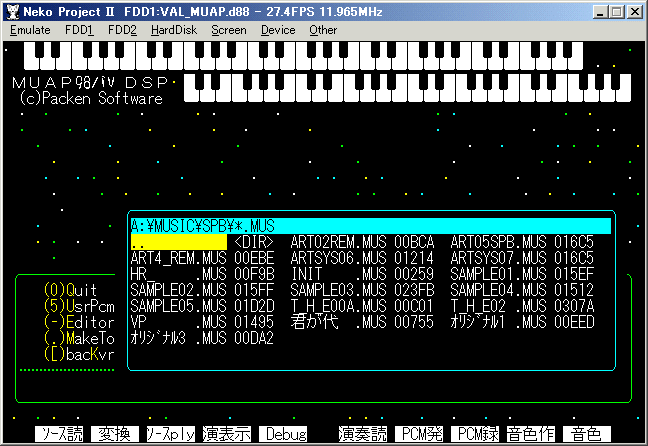This screenshot has height=446, width=648.
Task: Click the Debug function key button
Action: pyautogui.click(x=283, y=434)
